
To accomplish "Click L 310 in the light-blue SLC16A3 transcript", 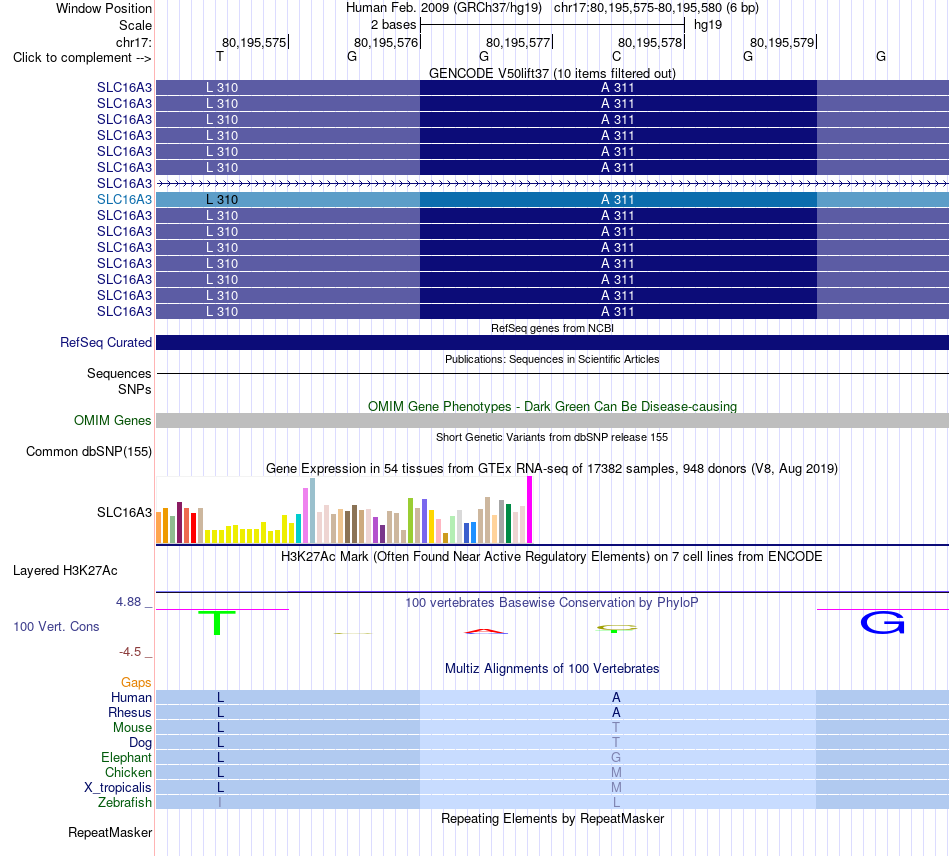I will point(222,199).
